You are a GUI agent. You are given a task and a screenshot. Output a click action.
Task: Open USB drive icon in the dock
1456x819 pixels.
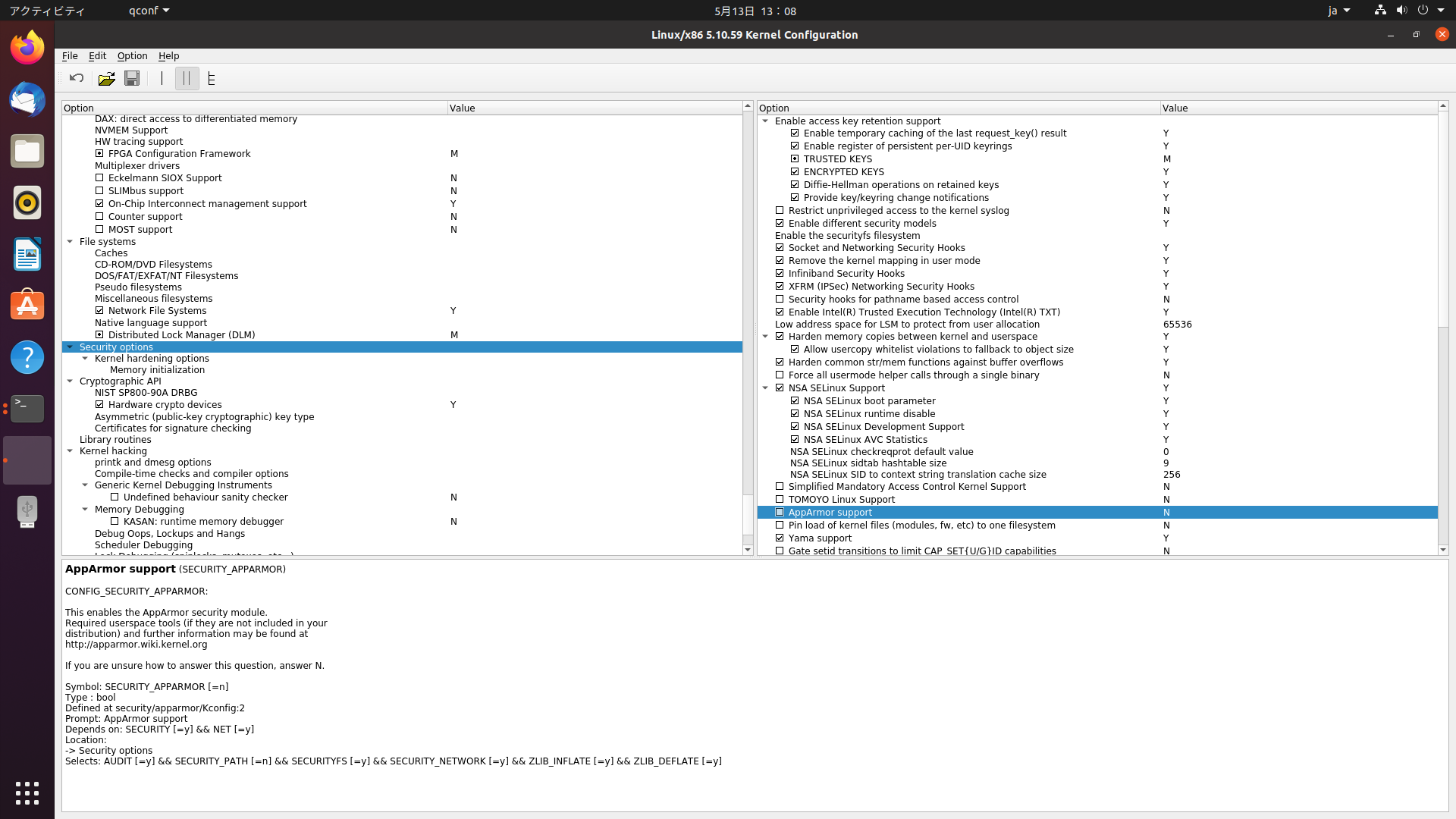27,512
